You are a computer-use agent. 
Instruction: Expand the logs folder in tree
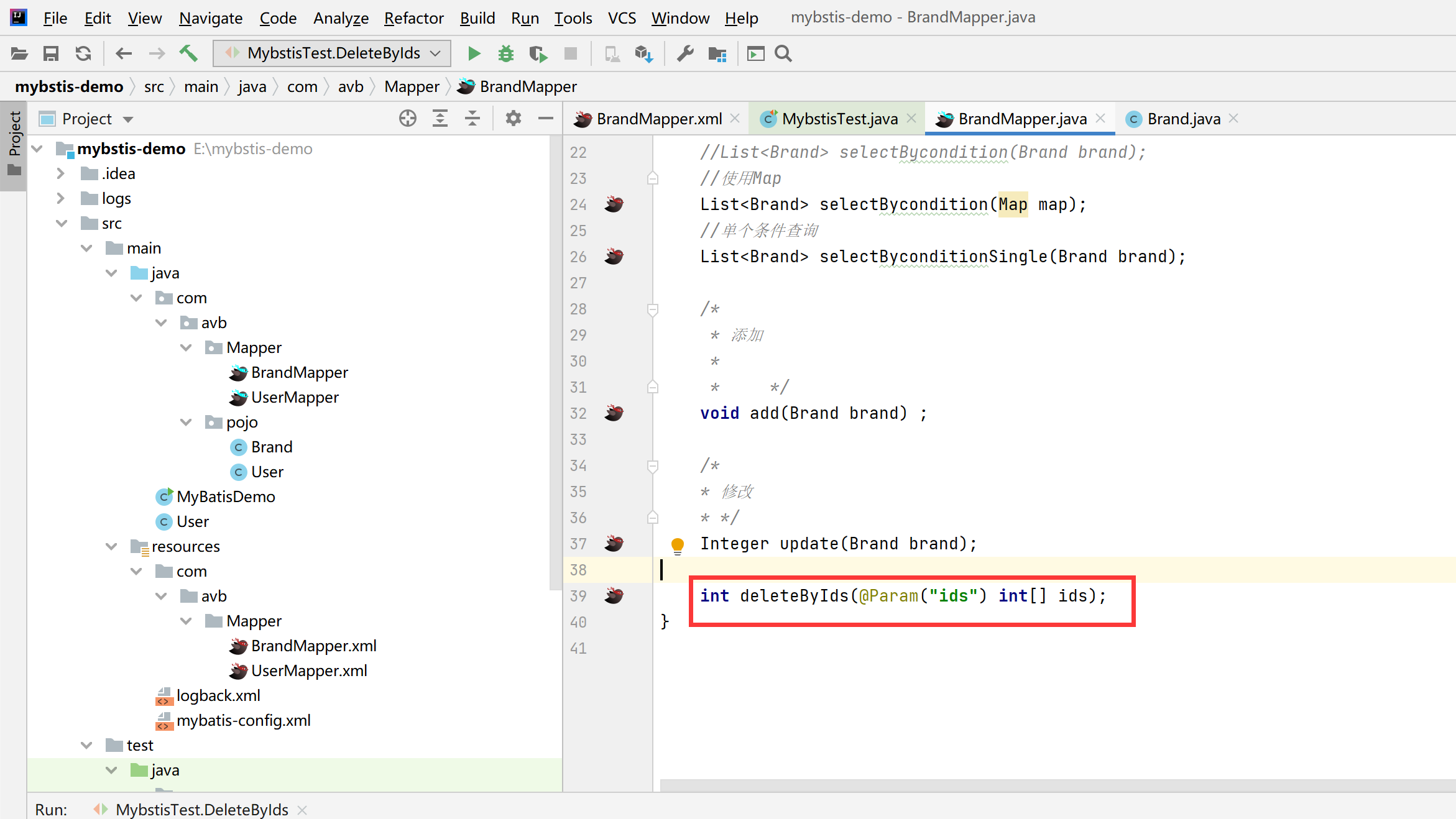60,198
